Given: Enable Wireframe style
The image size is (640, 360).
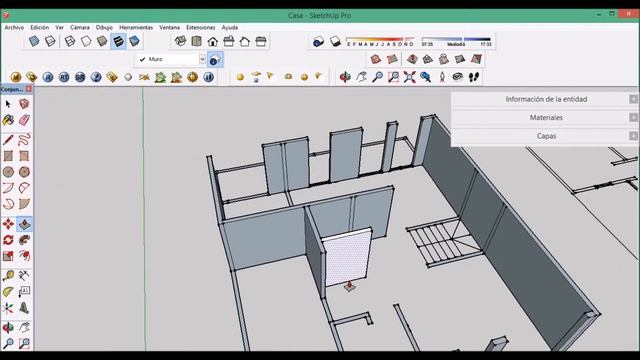Looking at the screenshot, I should click(x=70, y=41).
